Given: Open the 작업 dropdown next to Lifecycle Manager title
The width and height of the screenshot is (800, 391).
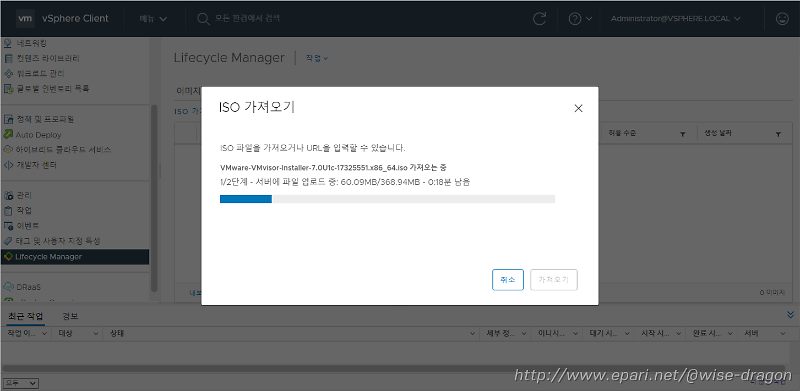Looking at the screenshot, I should (x=317, y=58).
